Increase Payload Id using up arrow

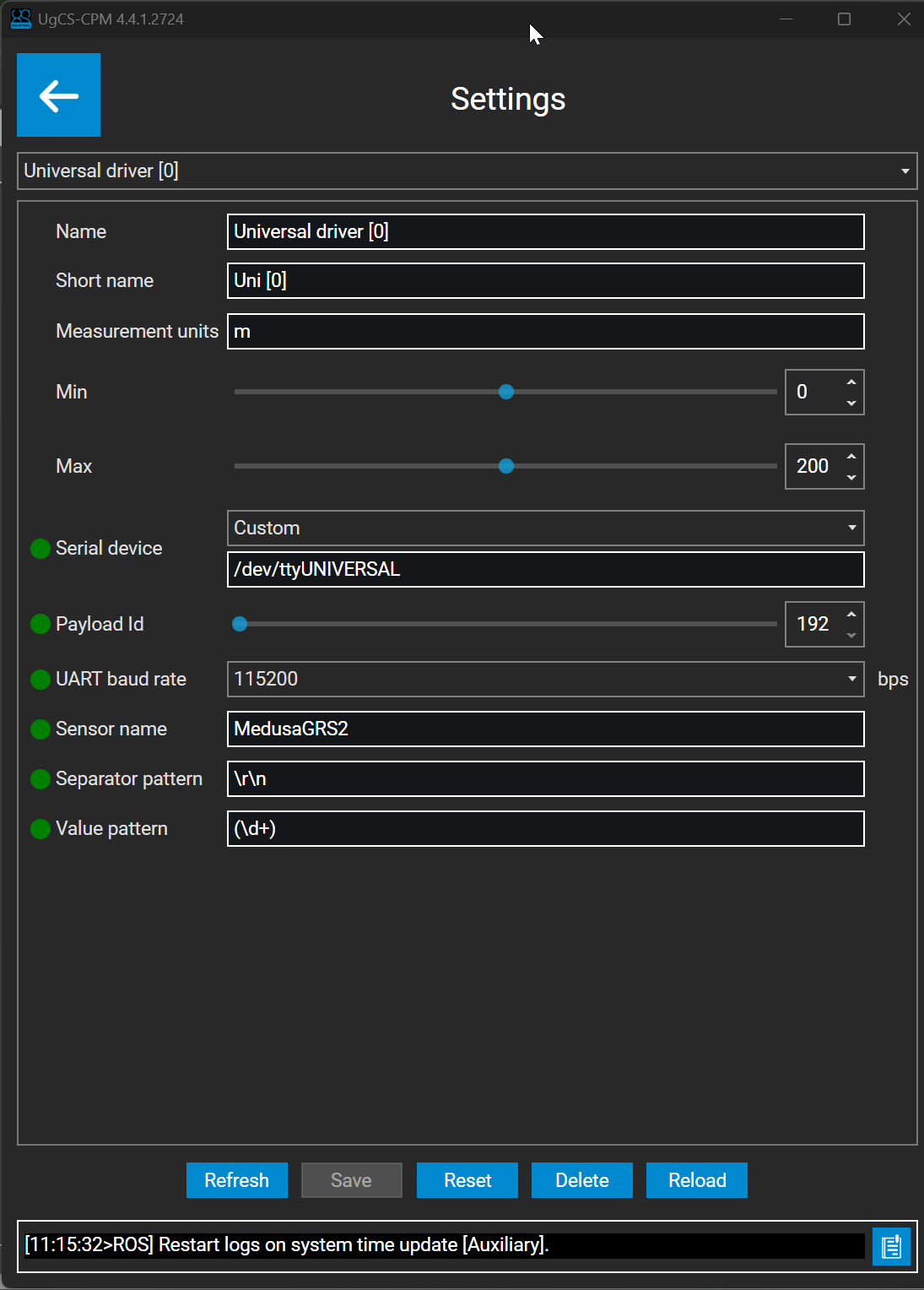tap(851, 614)
